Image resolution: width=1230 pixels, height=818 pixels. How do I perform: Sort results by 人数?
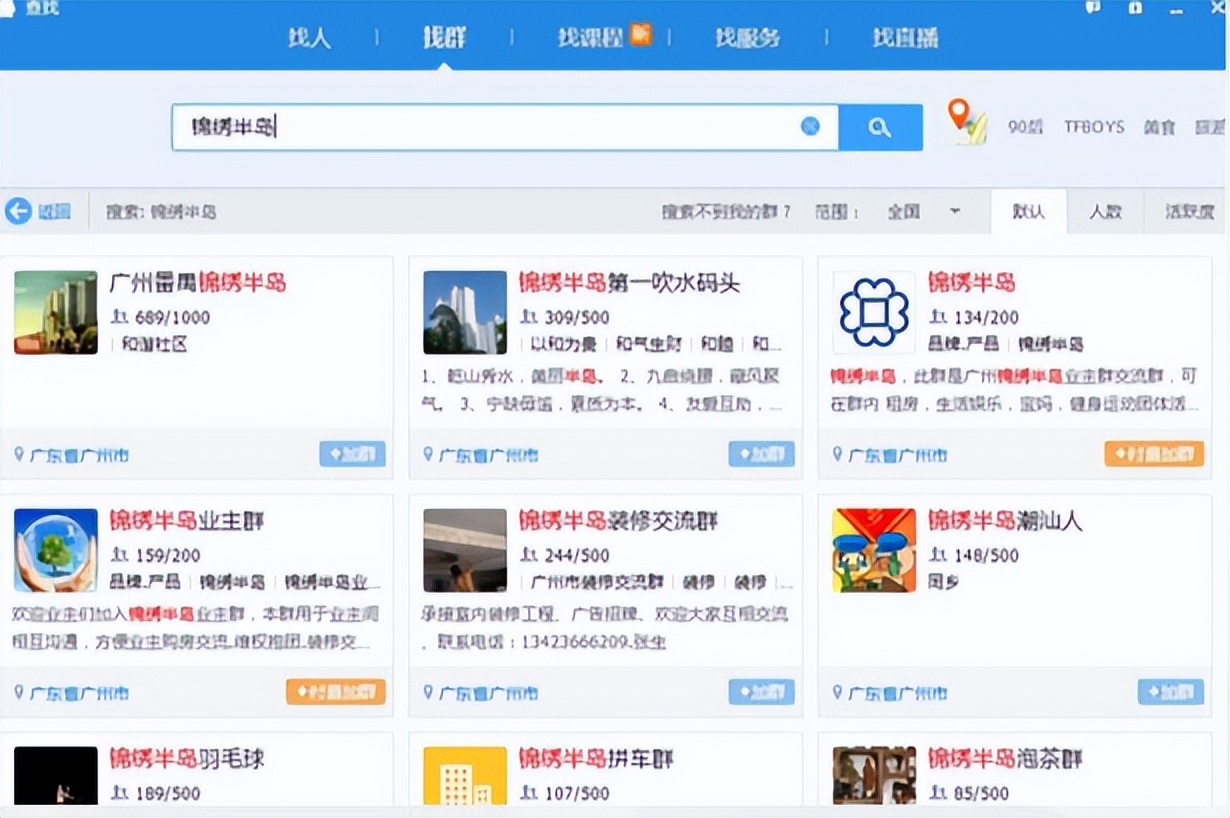coord(1105,211)
